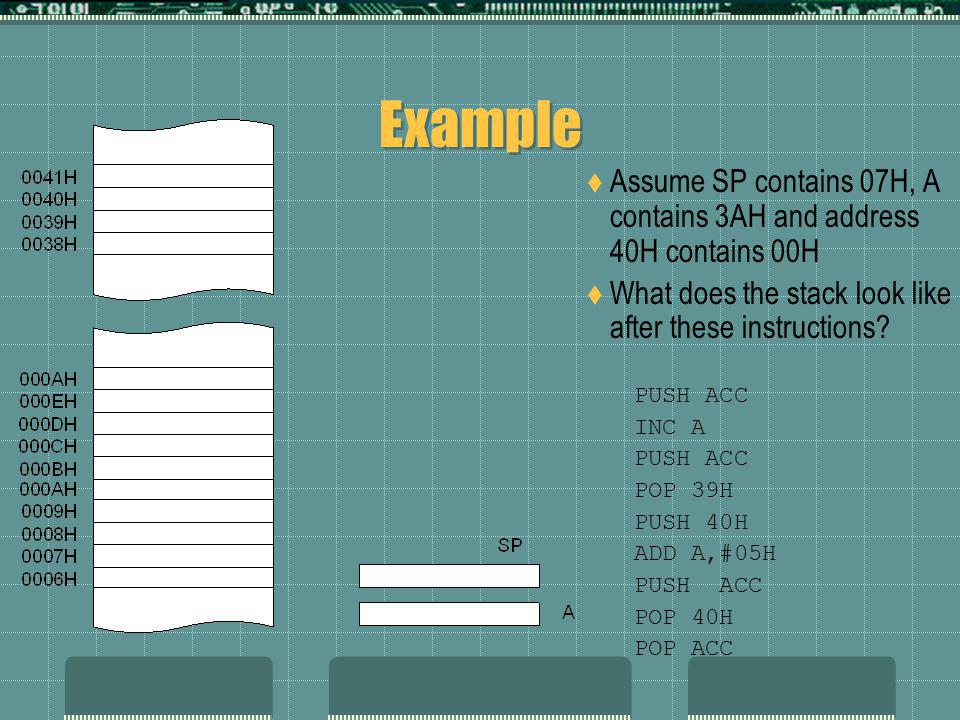Image resolution: width=960 pixels, height=720 pixels.
Task: Click the memory cell beside 0040H
Action: point(183,199)
